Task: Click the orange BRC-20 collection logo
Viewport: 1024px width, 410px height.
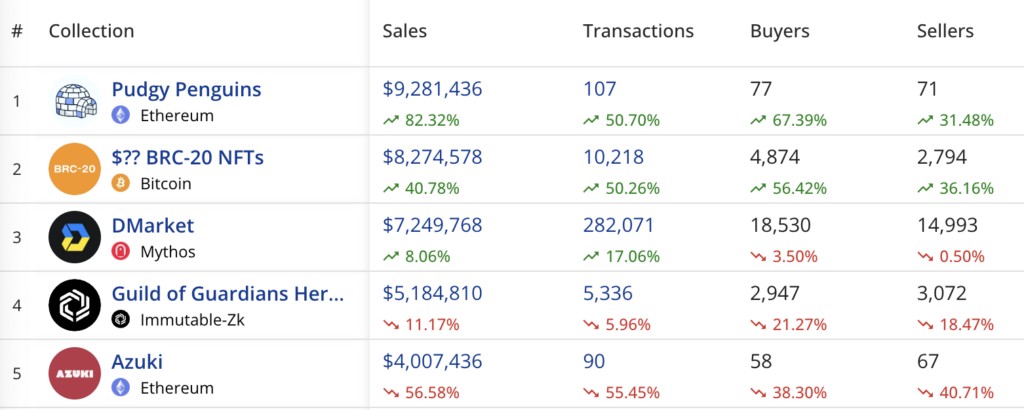Action: [75, 169]
